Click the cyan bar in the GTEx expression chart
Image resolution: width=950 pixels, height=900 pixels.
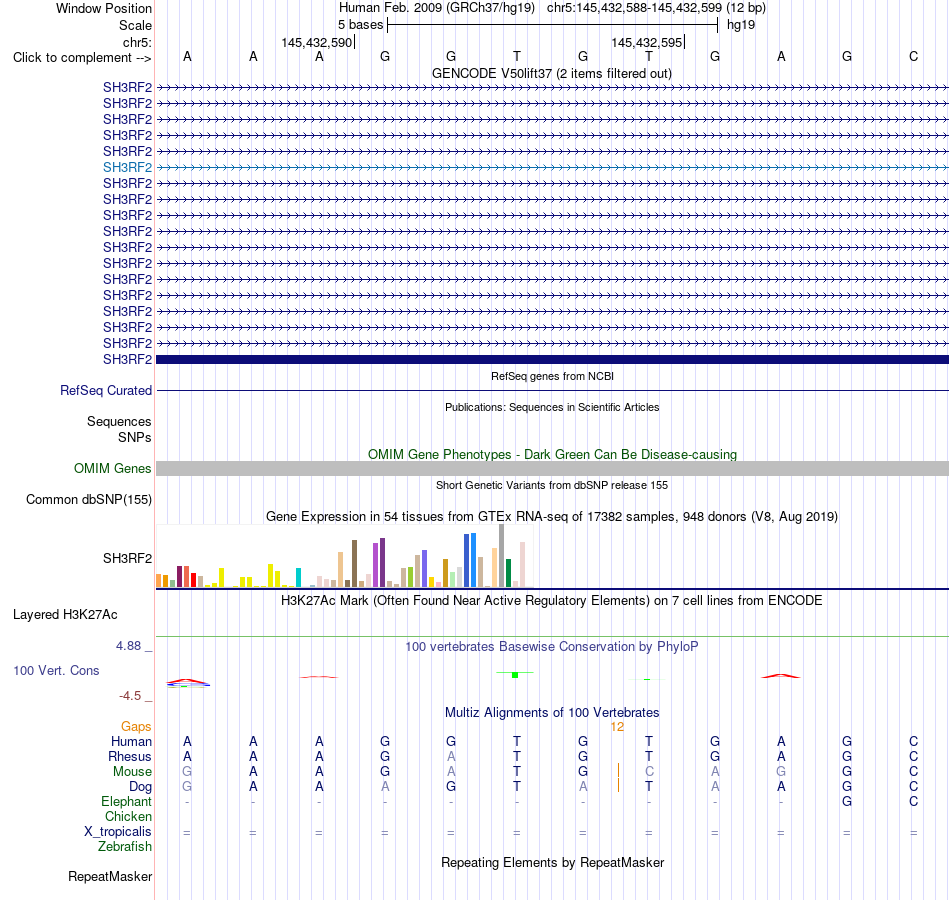click(298, 578)
